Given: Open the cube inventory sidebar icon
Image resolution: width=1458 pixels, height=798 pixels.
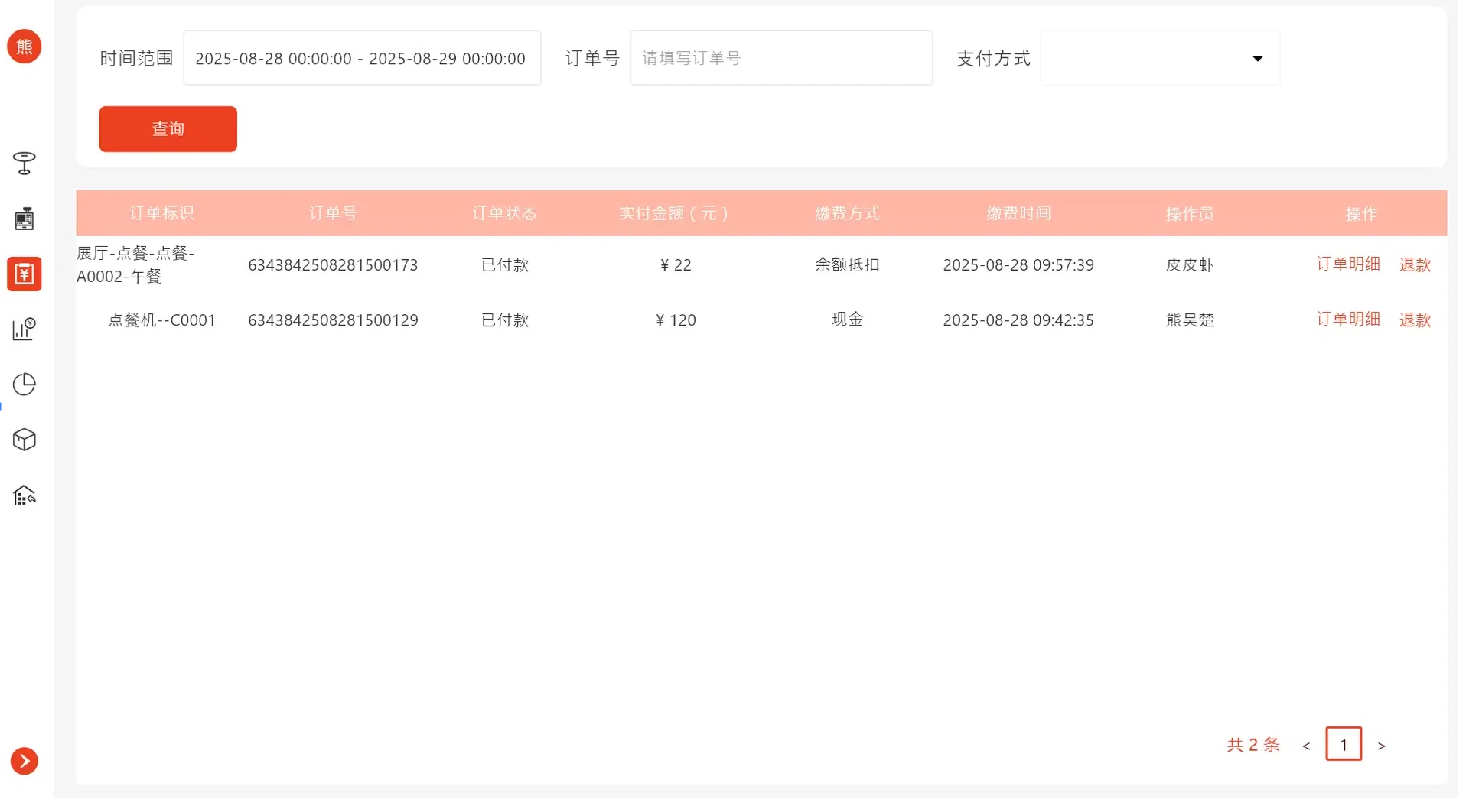Looking at the screenshot, I should click(24, 439).
